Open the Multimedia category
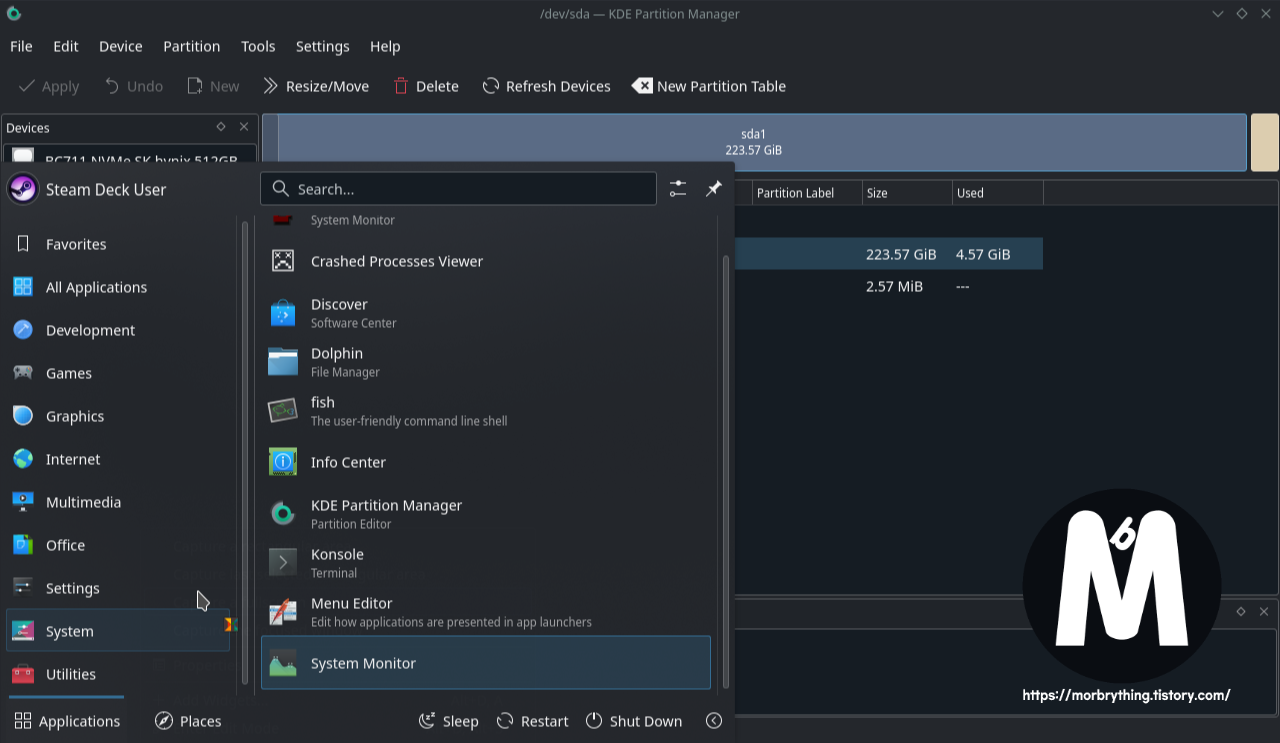Screen dimensions: 1280x743 click(118, 502)
